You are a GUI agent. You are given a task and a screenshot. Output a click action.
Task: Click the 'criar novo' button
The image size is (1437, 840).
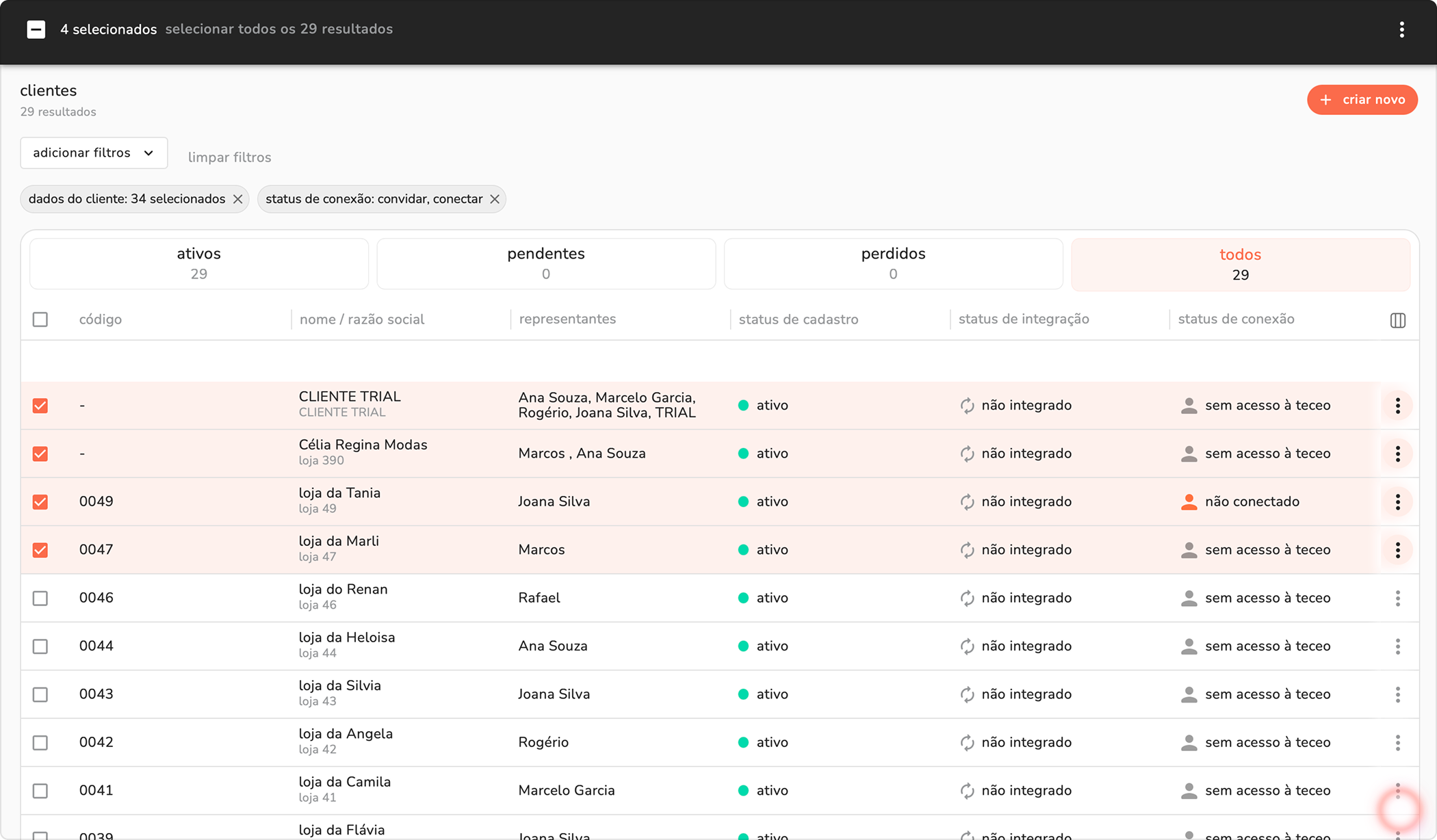pos(1362,100)
